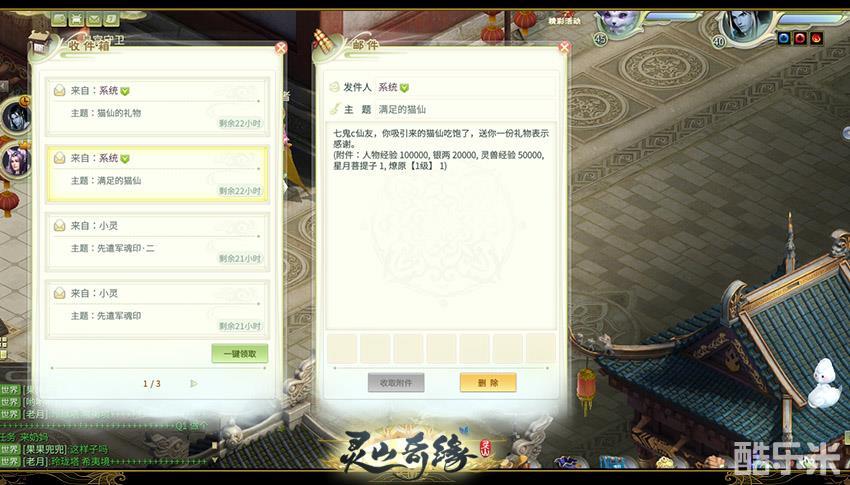Open mail 先遣军魂印 from 小灵

[157, 309]
